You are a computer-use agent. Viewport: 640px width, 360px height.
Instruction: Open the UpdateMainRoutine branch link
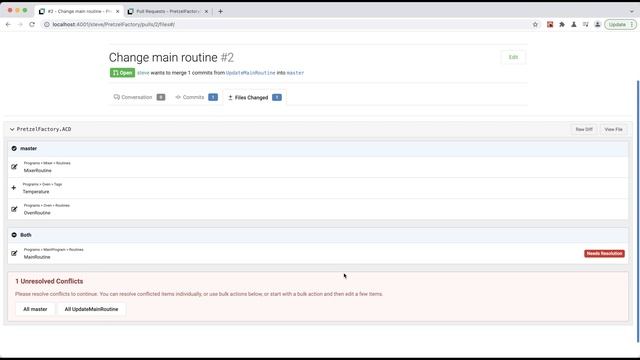251,73
